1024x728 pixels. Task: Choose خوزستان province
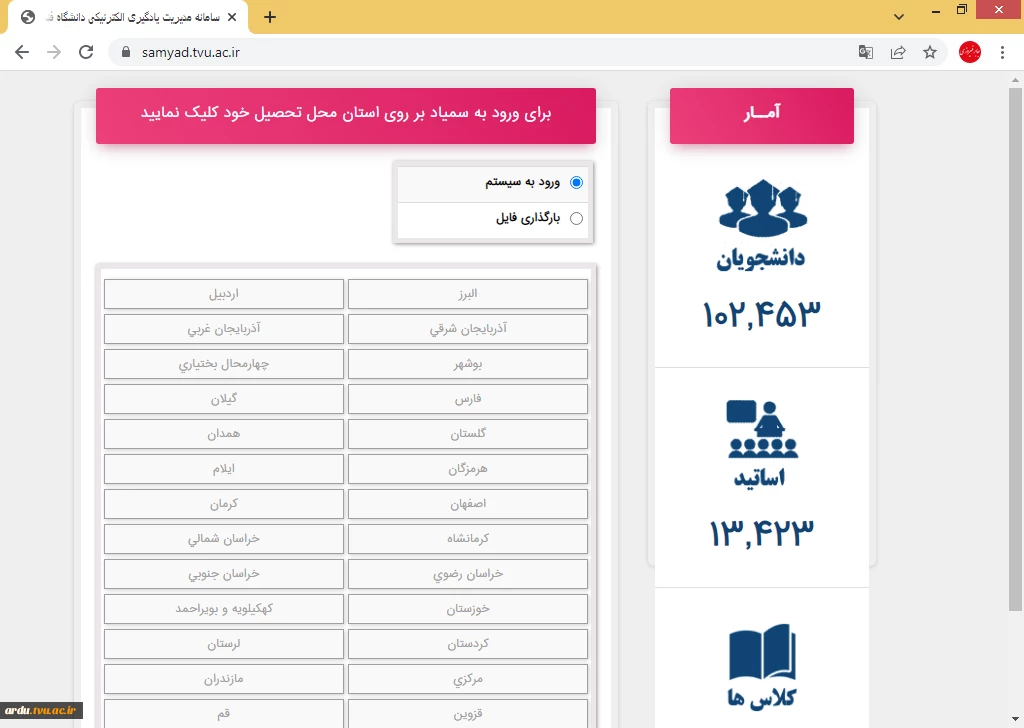[x=468, y=609]
